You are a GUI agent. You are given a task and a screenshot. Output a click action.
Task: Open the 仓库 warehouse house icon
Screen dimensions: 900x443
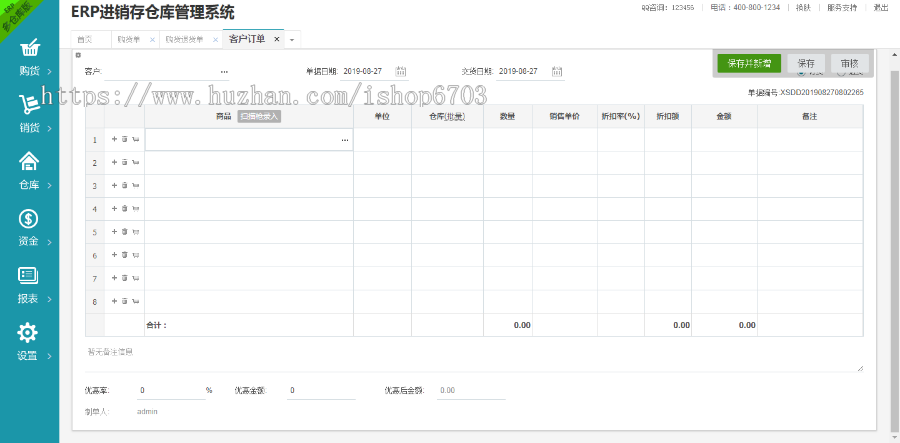(29, 162)
